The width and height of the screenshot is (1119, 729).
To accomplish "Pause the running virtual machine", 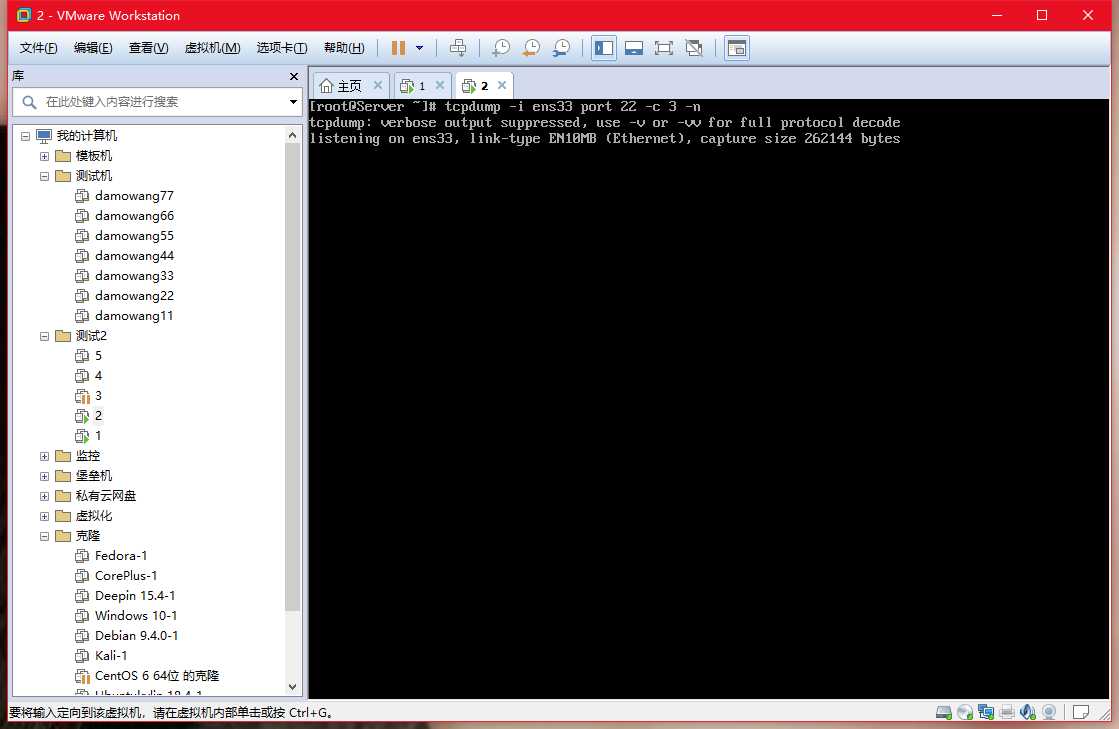I will point(398,48).
